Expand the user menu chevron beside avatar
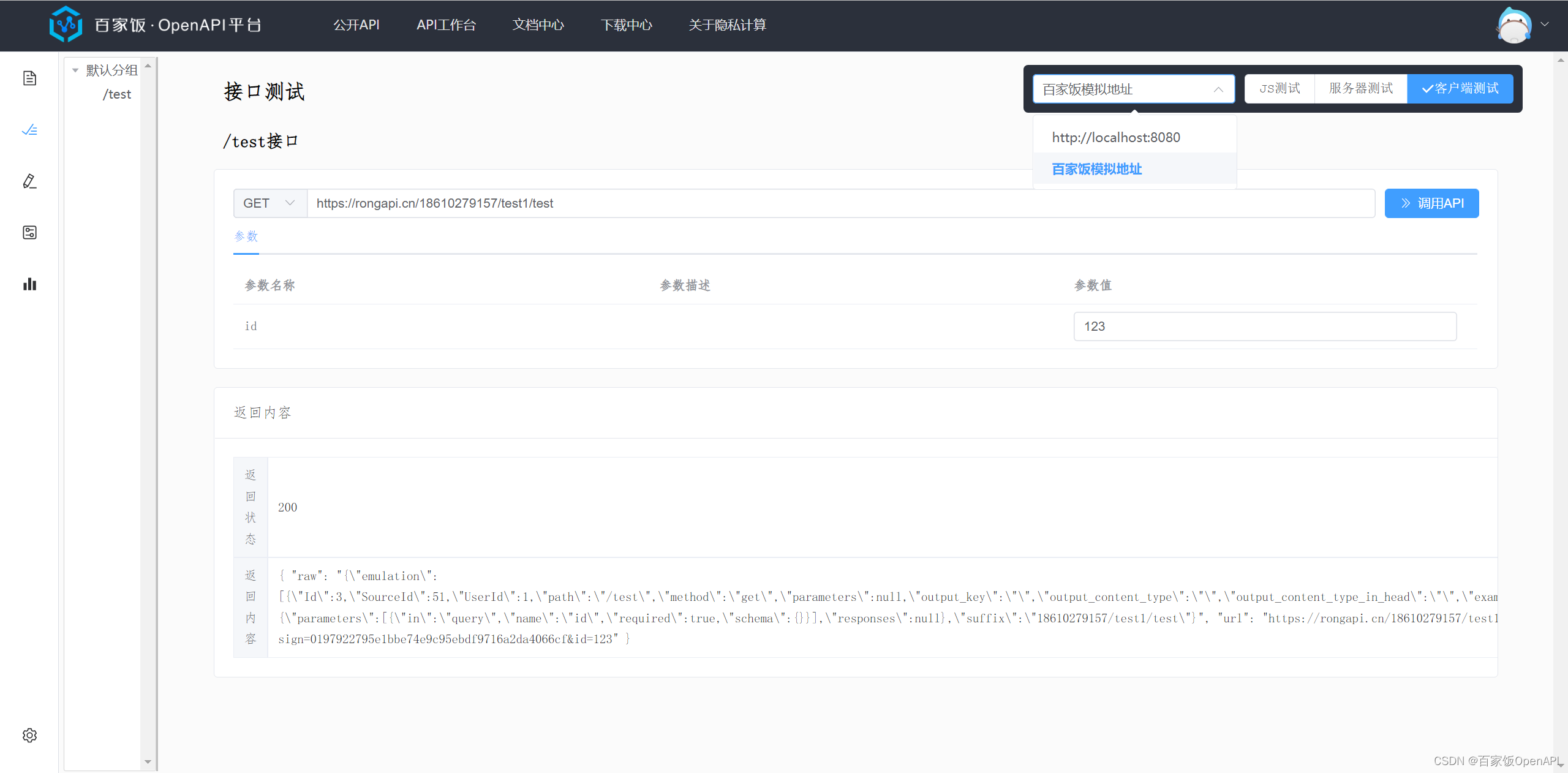The height and width of the screenshot is (773, 1568). pos(1545,25)
